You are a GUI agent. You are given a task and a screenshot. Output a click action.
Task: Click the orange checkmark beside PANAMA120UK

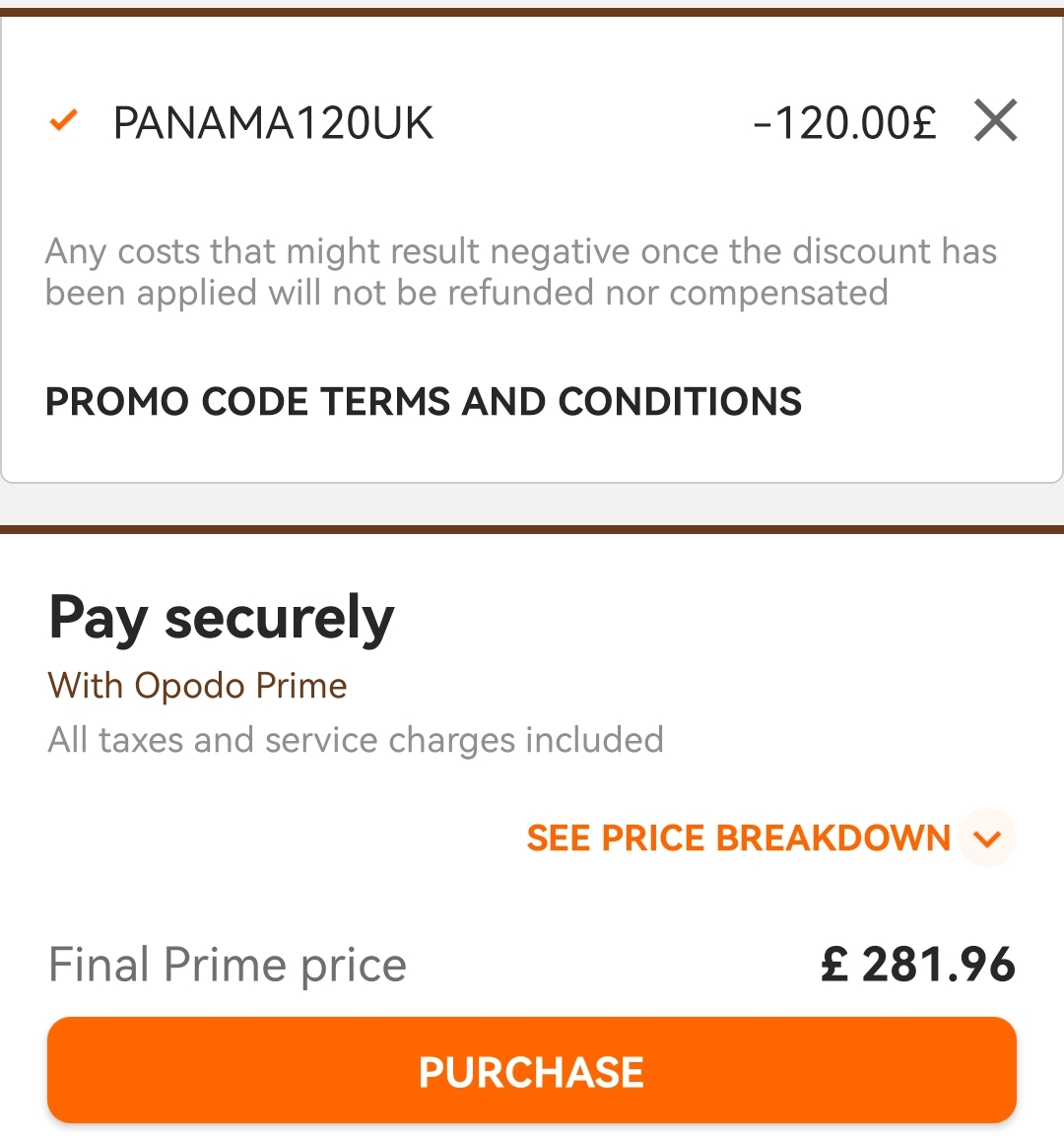(x=63, y=120)
